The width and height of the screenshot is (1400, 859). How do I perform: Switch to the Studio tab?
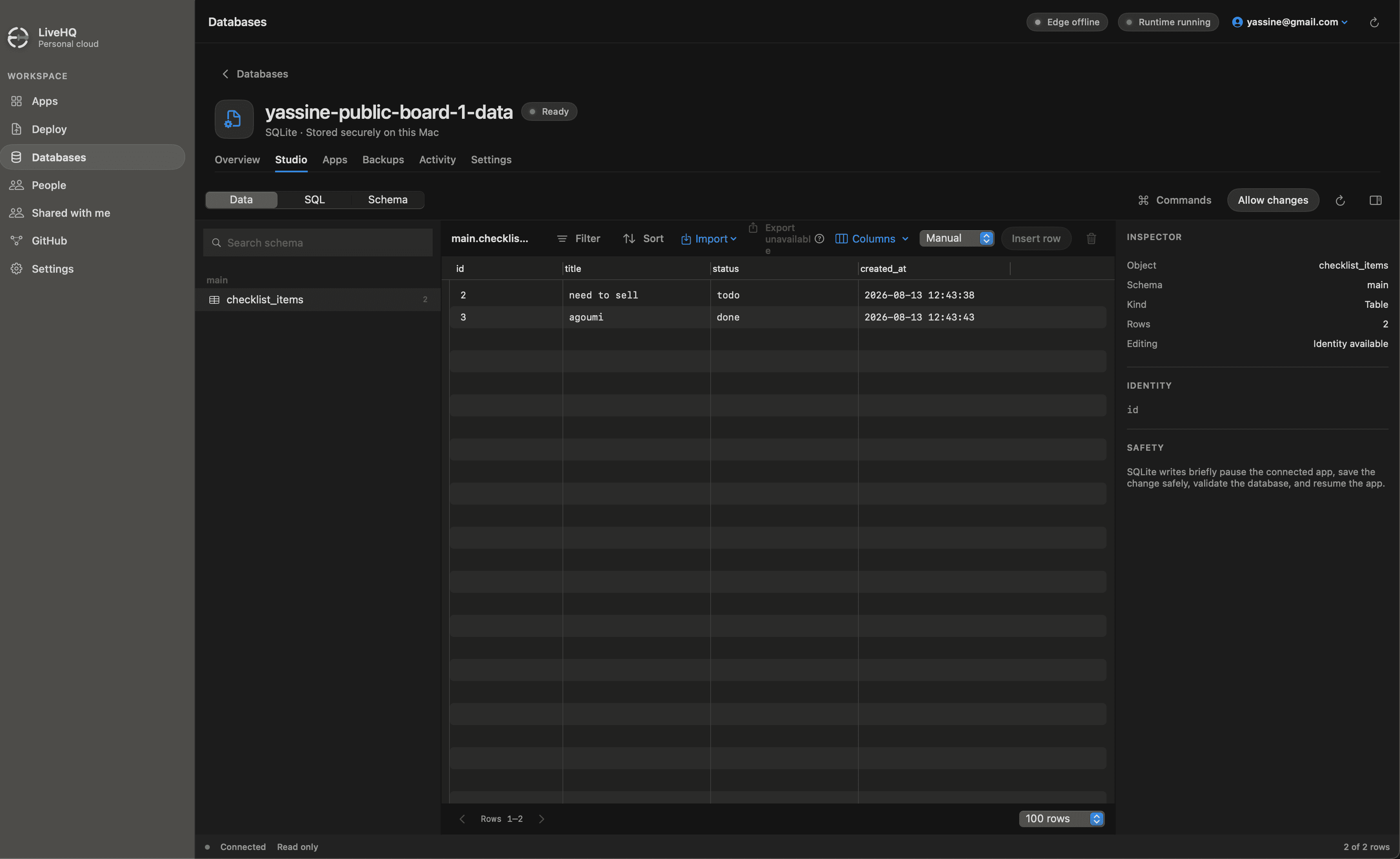[291, 160]
